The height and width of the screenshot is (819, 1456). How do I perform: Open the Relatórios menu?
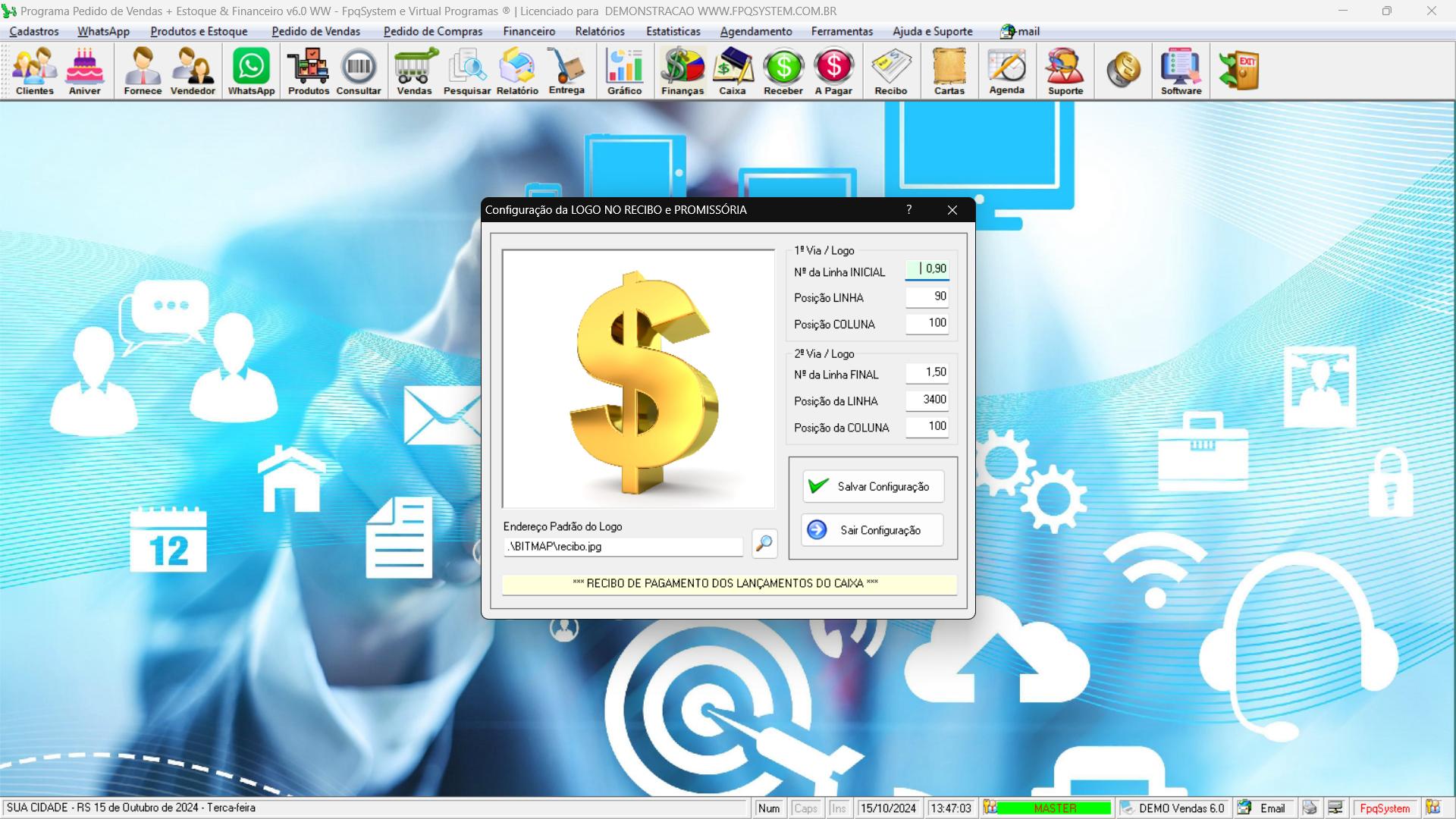point(600,31)
